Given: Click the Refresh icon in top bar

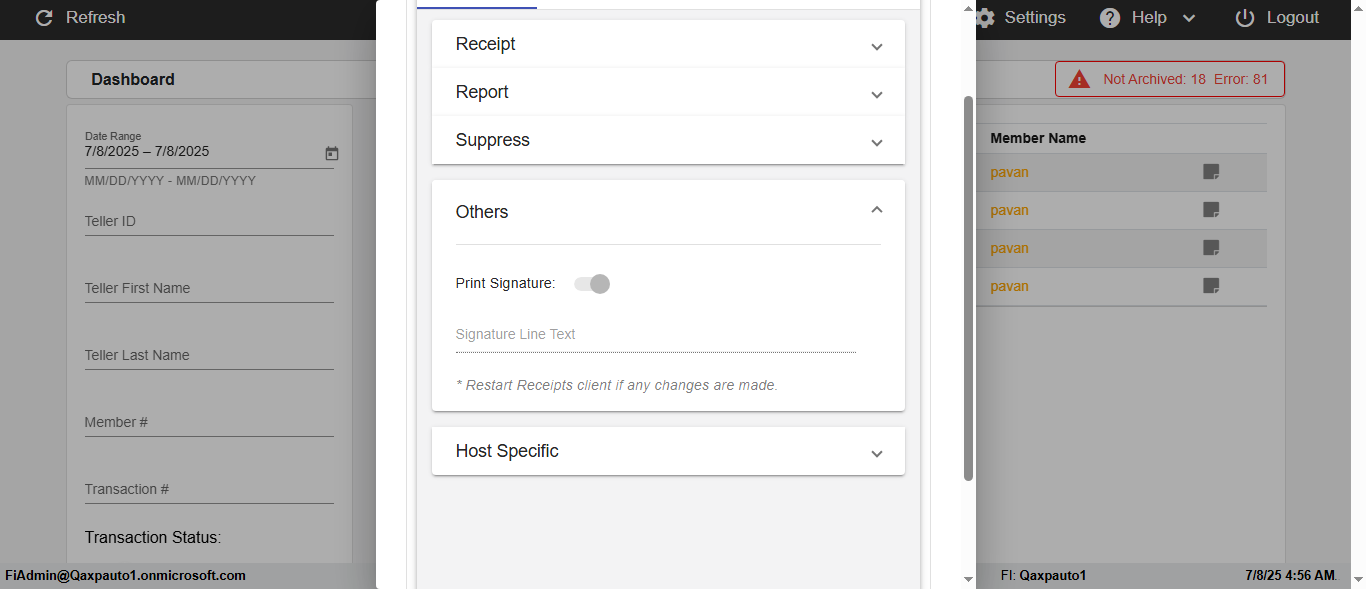Looking at the screenshot, I should (43, 18).
